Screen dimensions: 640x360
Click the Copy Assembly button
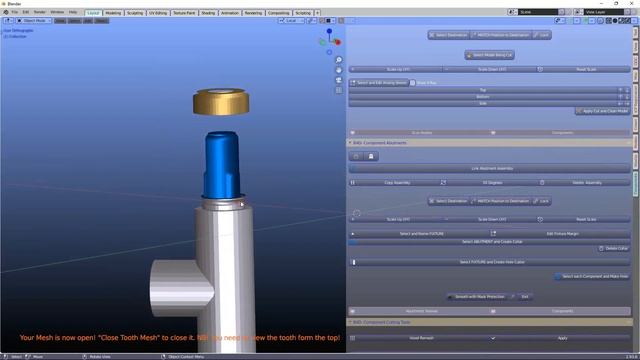pos(394,182)
